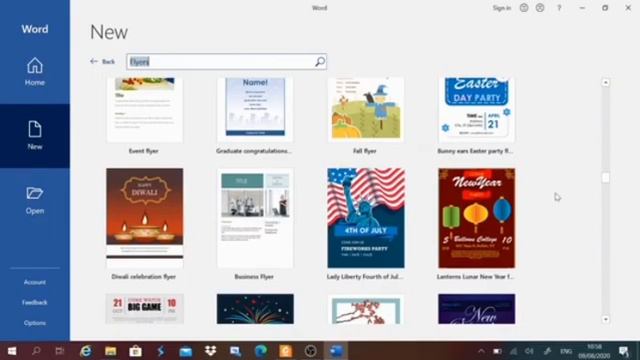Launch Microsoft Edge from taskbar
The height and width of the screenshot is (360, 640).
(x=261, y=351)
